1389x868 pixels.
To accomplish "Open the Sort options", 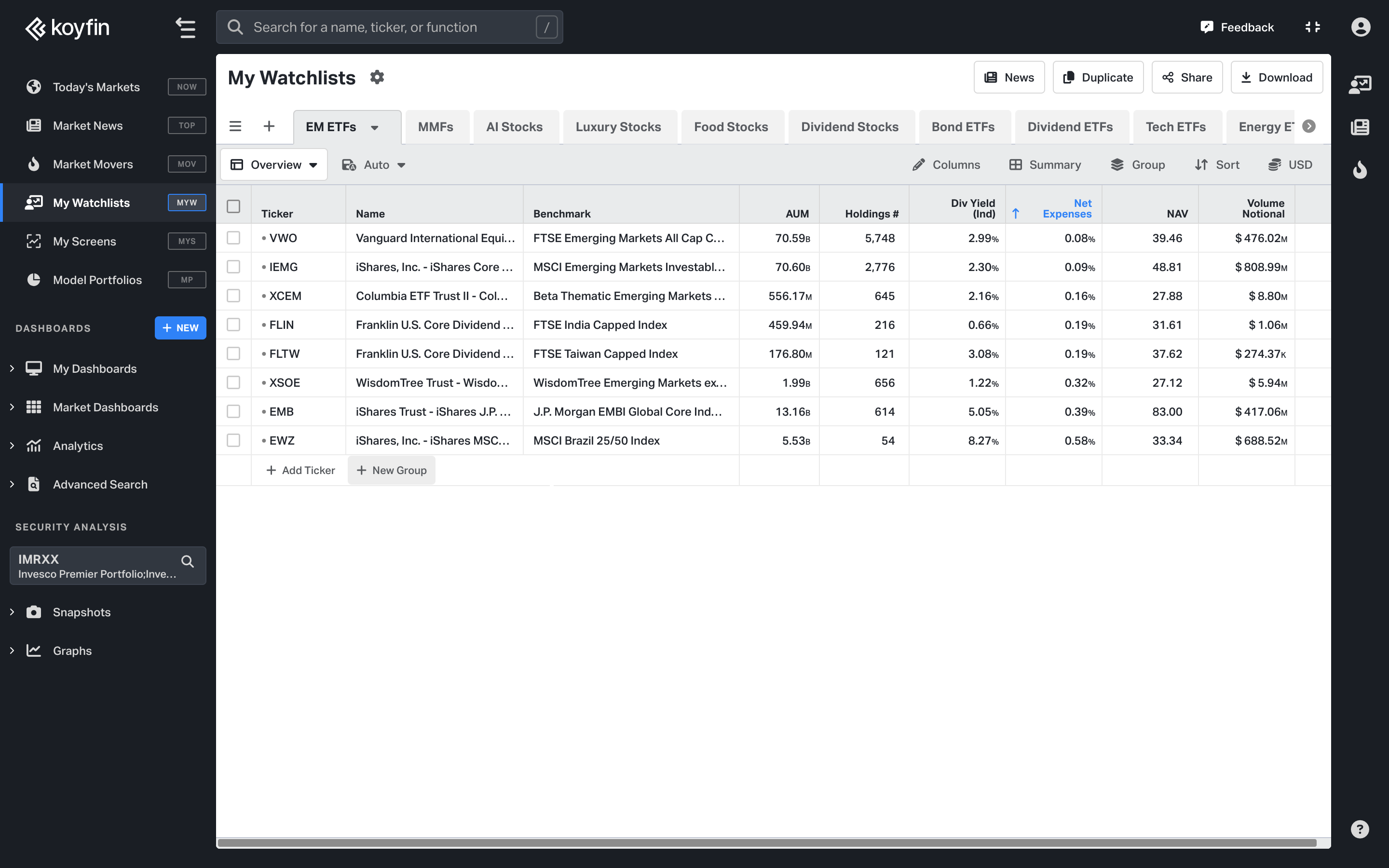I will 1217,165.
